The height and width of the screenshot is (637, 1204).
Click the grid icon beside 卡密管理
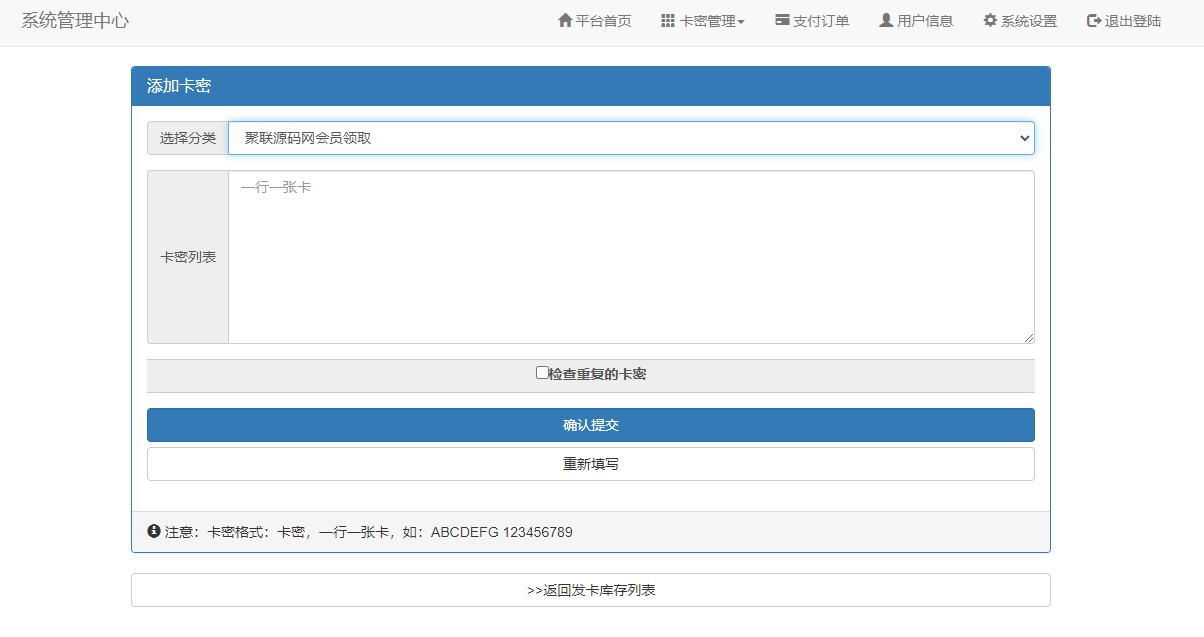pyautogui.click(x=668, y=20)
